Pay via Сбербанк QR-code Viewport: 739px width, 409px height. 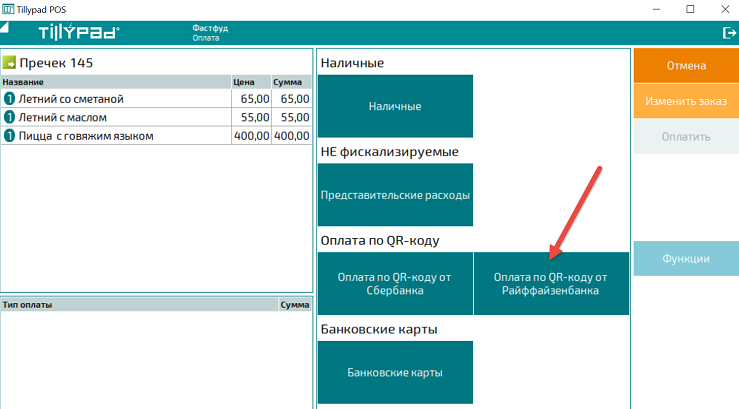(x=395, y=284)
